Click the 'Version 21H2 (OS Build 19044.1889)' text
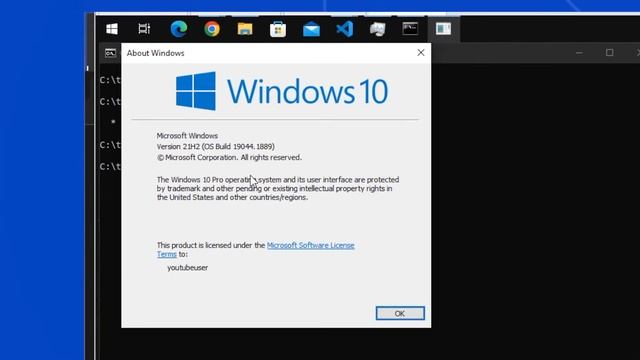640x360 pixels. point(216,147)
